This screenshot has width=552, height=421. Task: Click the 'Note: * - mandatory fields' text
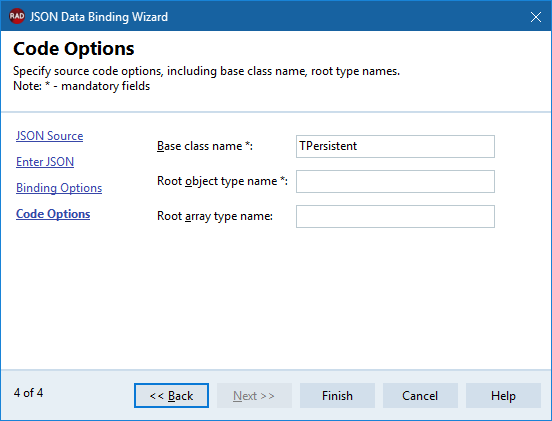click(82, 86)
